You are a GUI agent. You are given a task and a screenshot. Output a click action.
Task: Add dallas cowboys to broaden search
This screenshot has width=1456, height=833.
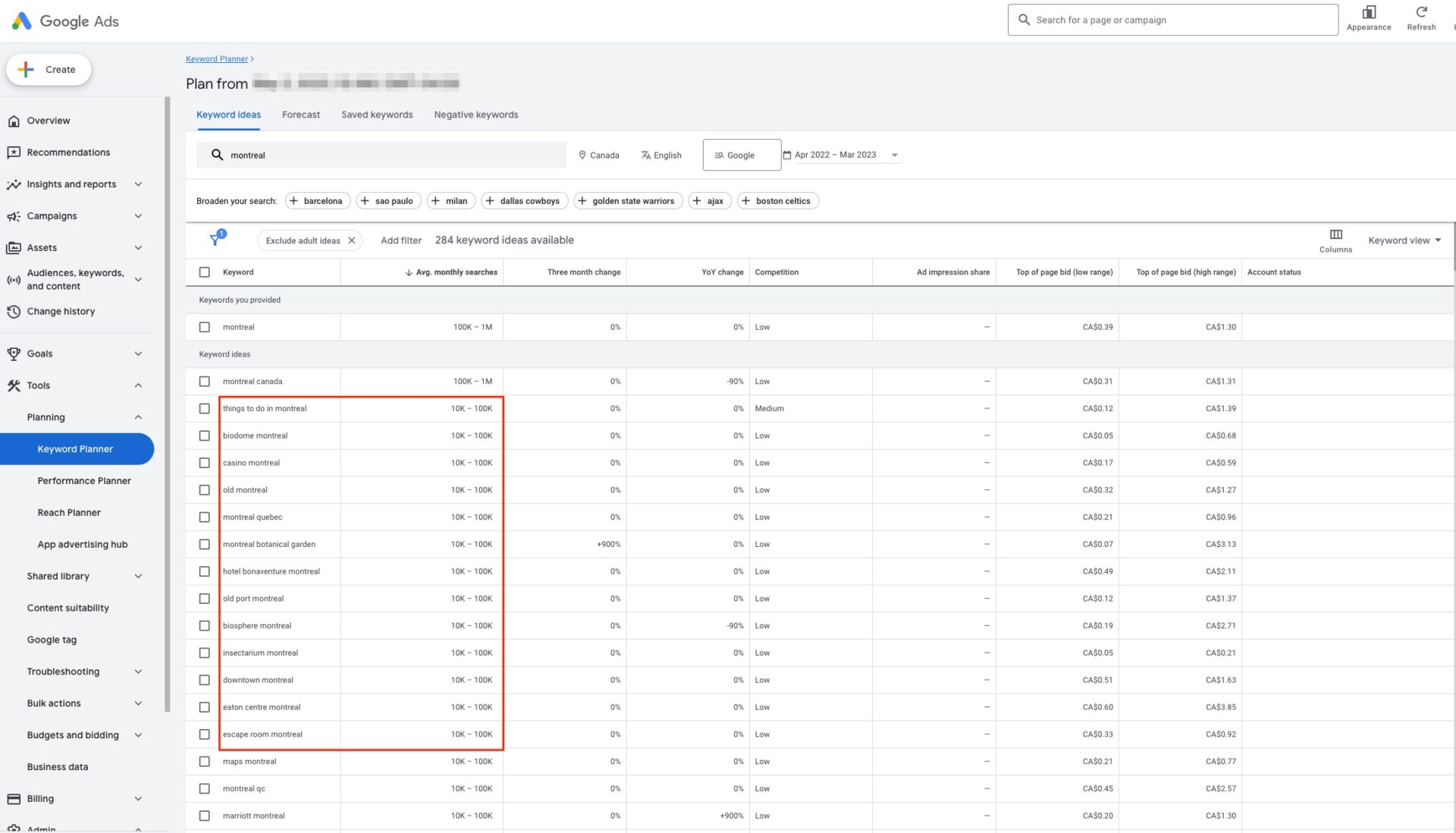pos(524,201)
